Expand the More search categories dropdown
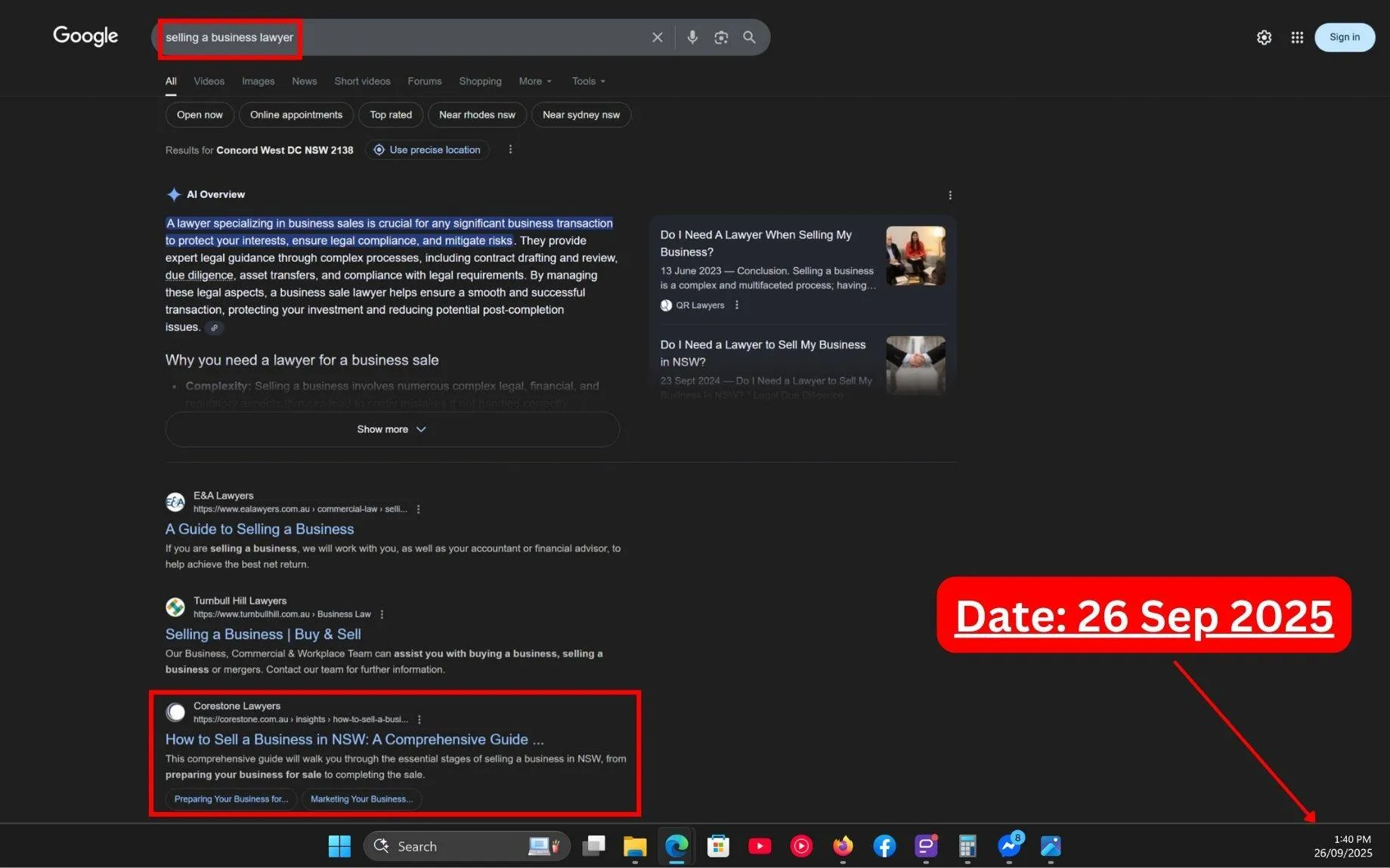The height and width of the screenshot is (868, 1390). coord(534,81)
